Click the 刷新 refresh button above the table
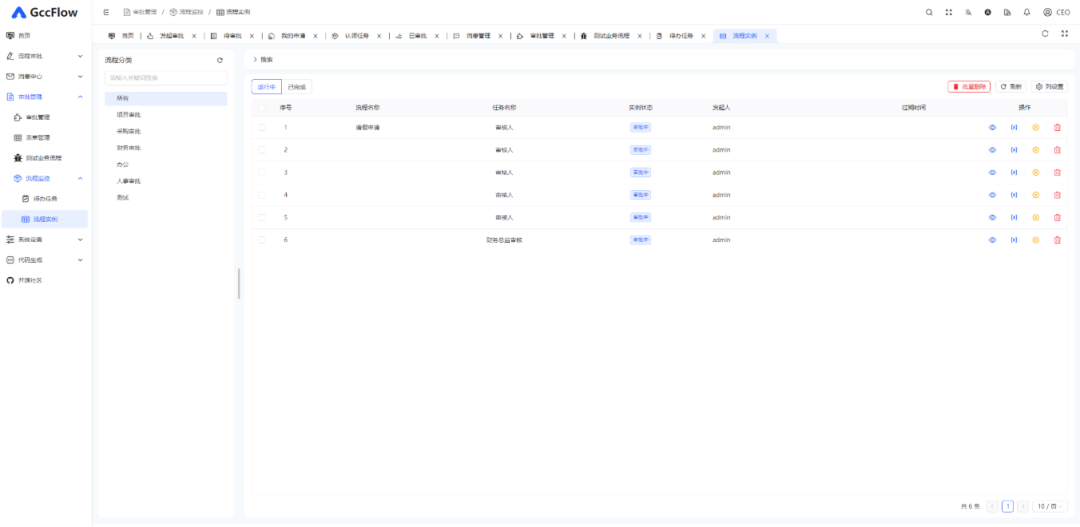1080x527 pixels. coord(1011,87)
